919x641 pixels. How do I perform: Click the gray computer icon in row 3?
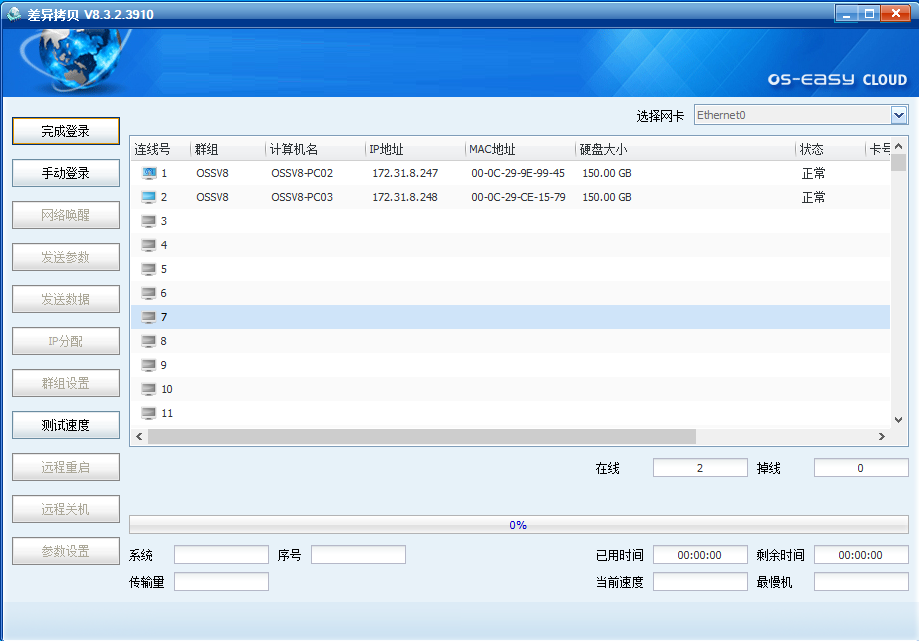click(x=149, y=221)
